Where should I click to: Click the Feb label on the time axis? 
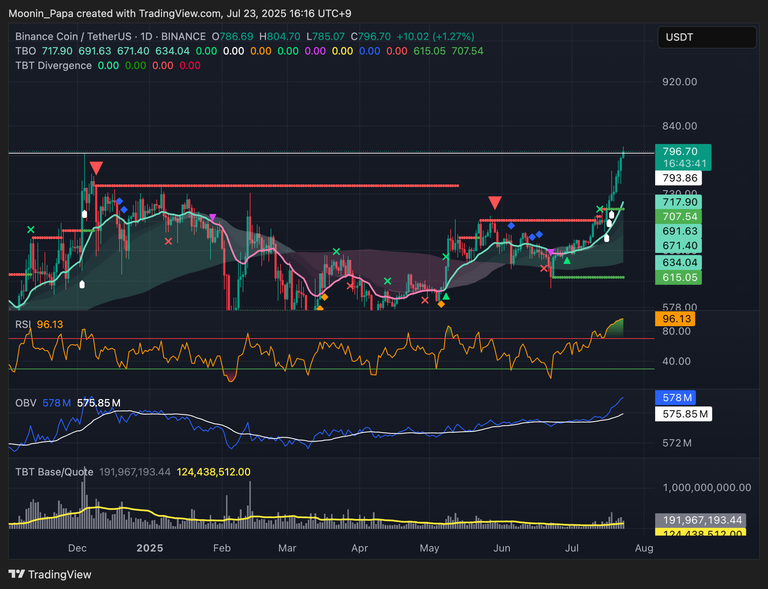(x=221, y=548)
